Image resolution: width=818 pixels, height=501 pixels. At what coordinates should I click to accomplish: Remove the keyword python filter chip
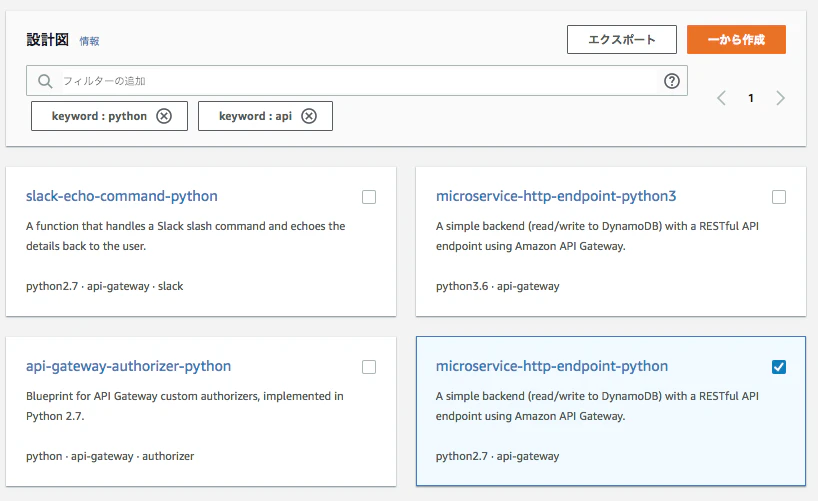click(164, 116)
